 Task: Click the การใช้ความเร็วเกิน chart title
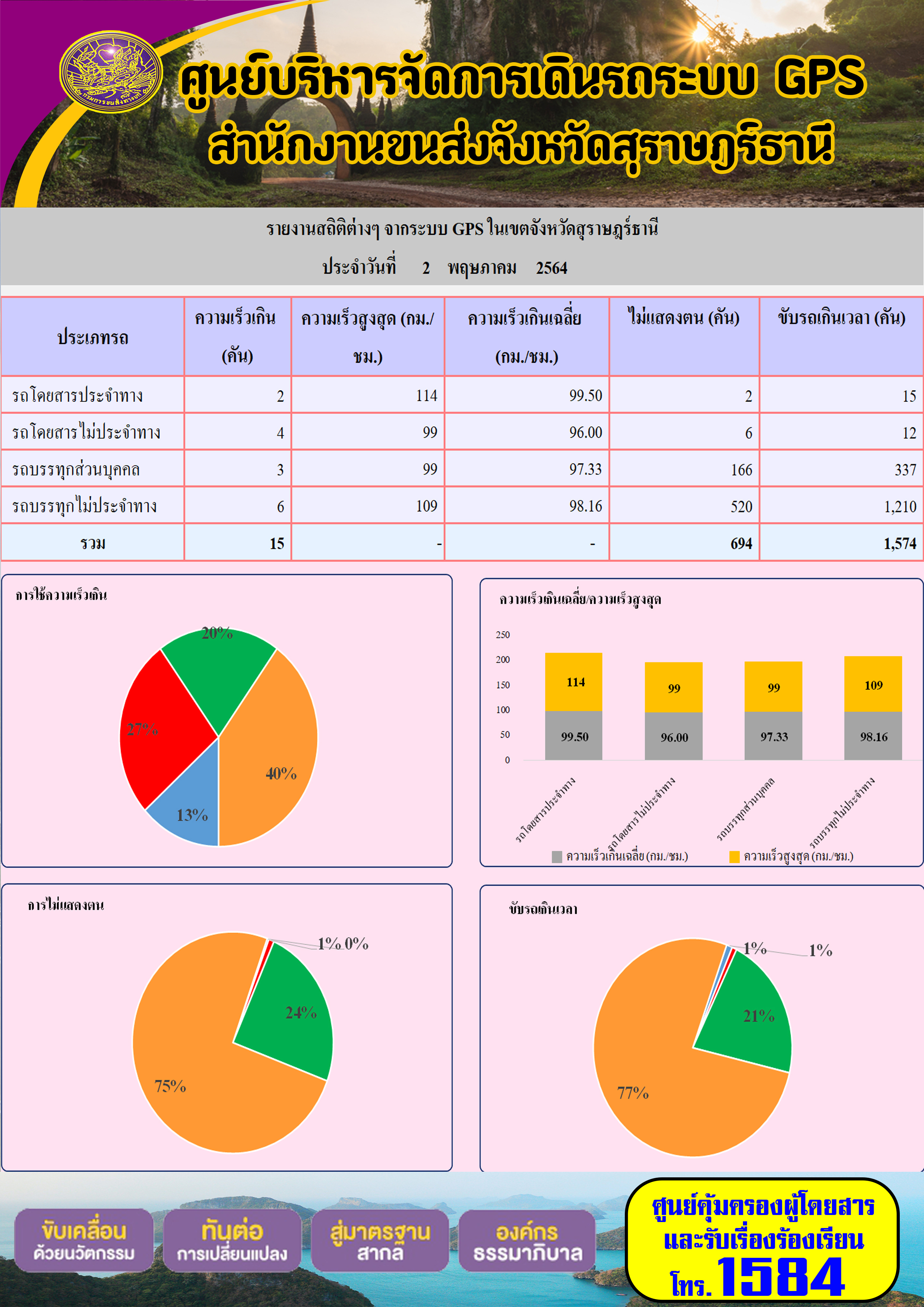[x=61, y=595]
